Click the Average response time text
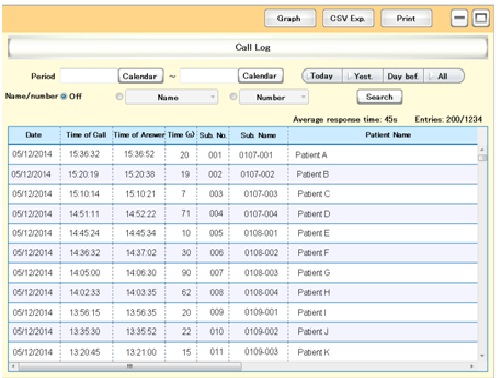 point(345,119)
